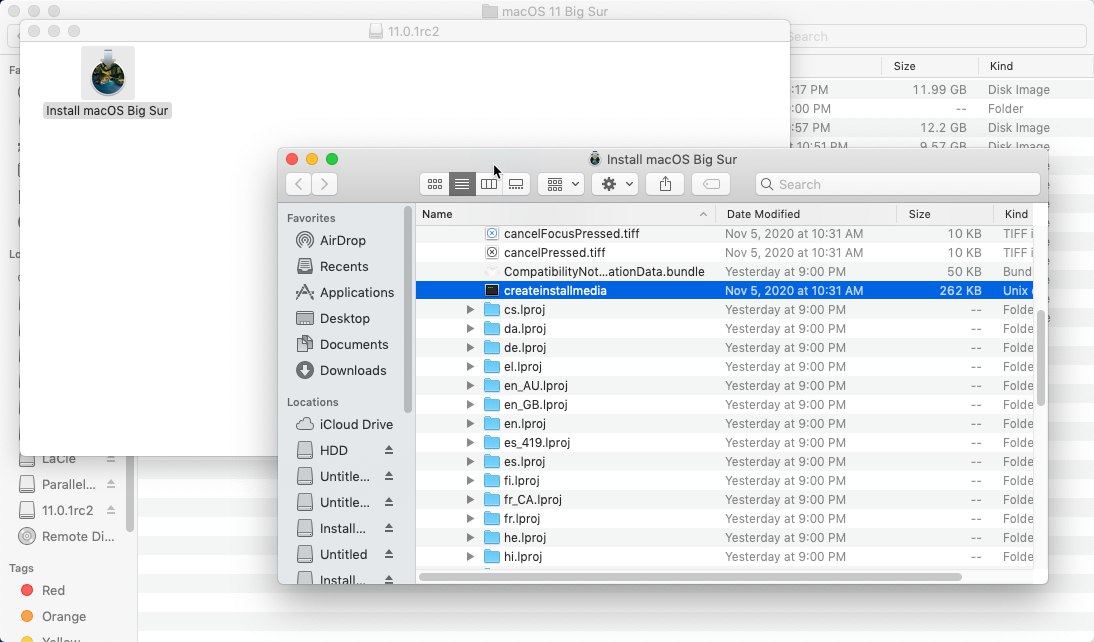Click horizontal scrollbar in front window
Image resolution: width=1094 pixels, height=642 pixels.
690,577
